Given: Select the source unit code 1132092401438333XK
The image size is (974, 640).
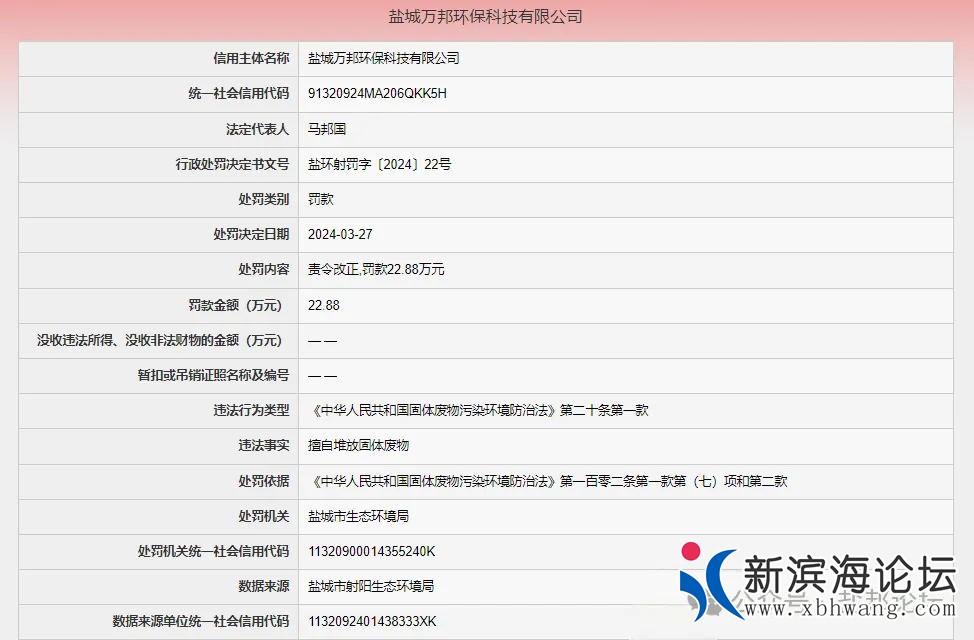Looking at the screenshot, I should click(x=375, y=621).
